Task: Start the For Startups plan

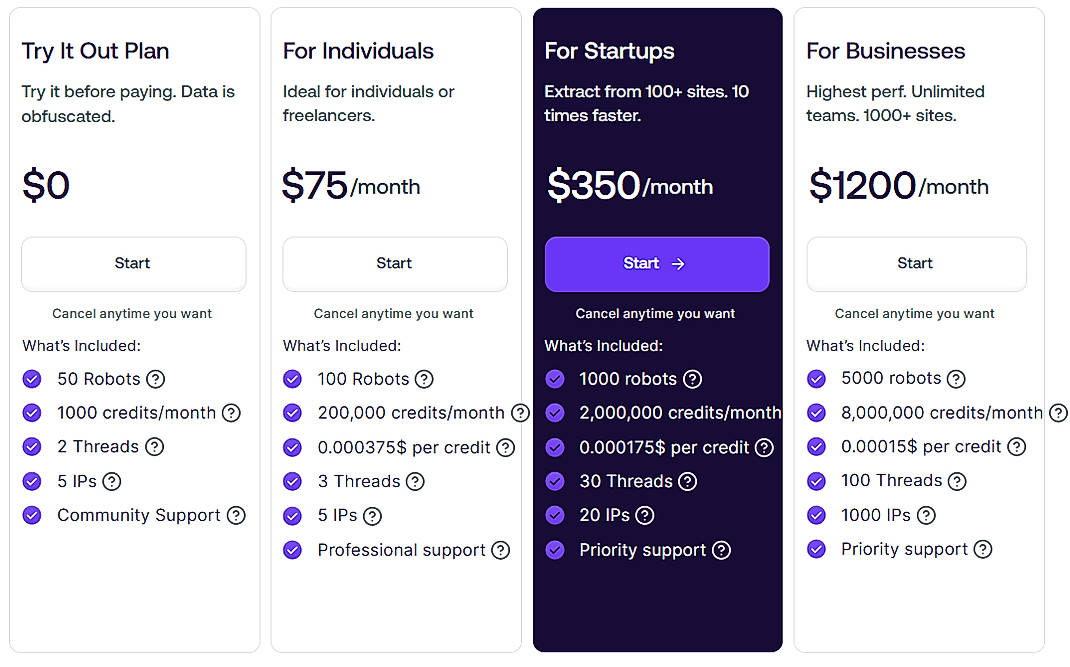Action: point(657,264)
